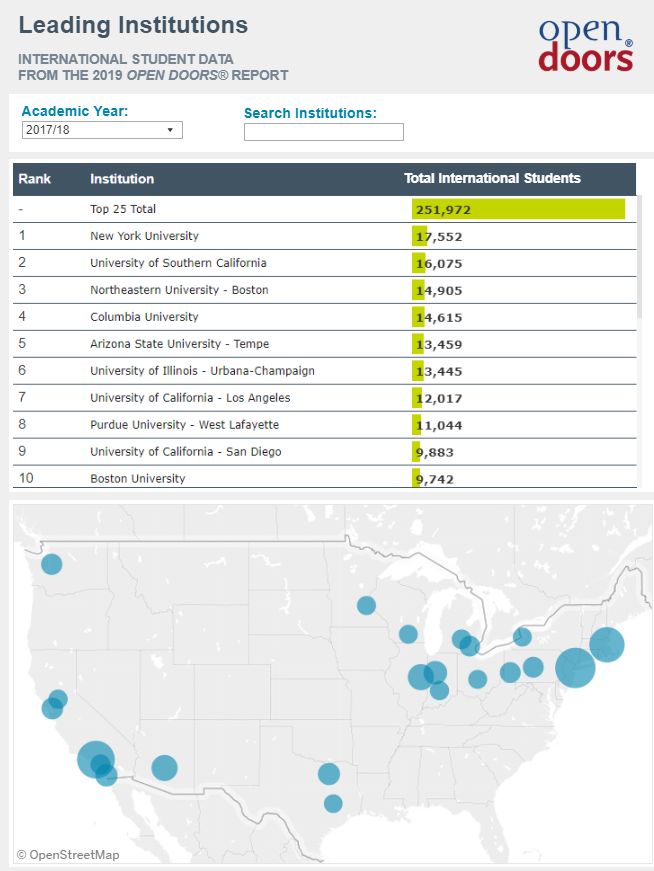This screenshot has width=654, height=871.
Task: Click the 12,017 value
Action: click(439, 398)
